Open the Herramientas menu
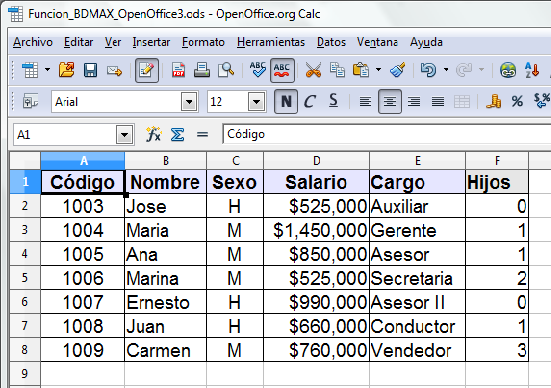551x388 pixels. coord(271,42)
